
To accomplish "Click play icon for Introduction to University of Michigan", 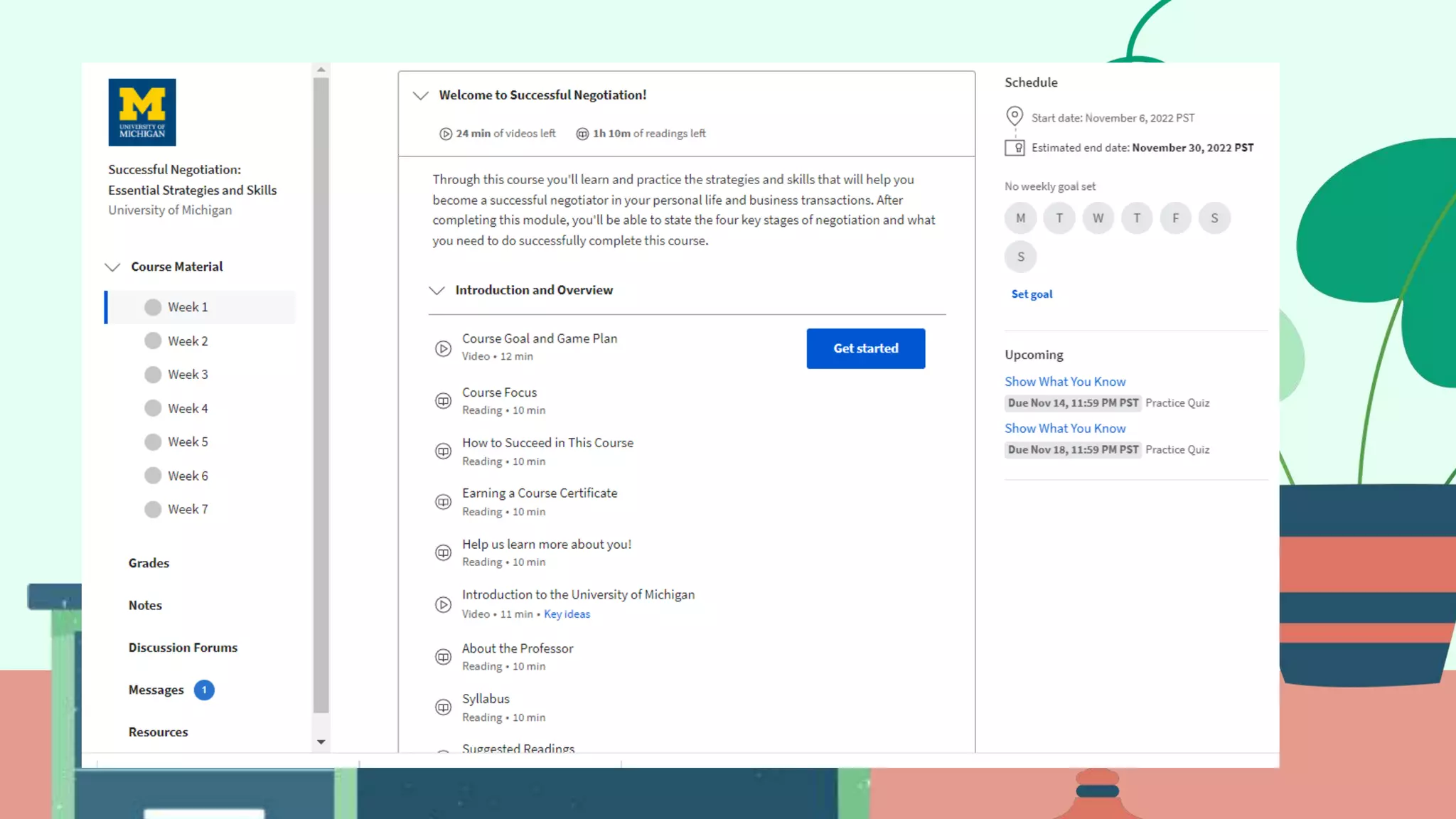I will click(x=443, y=604).
